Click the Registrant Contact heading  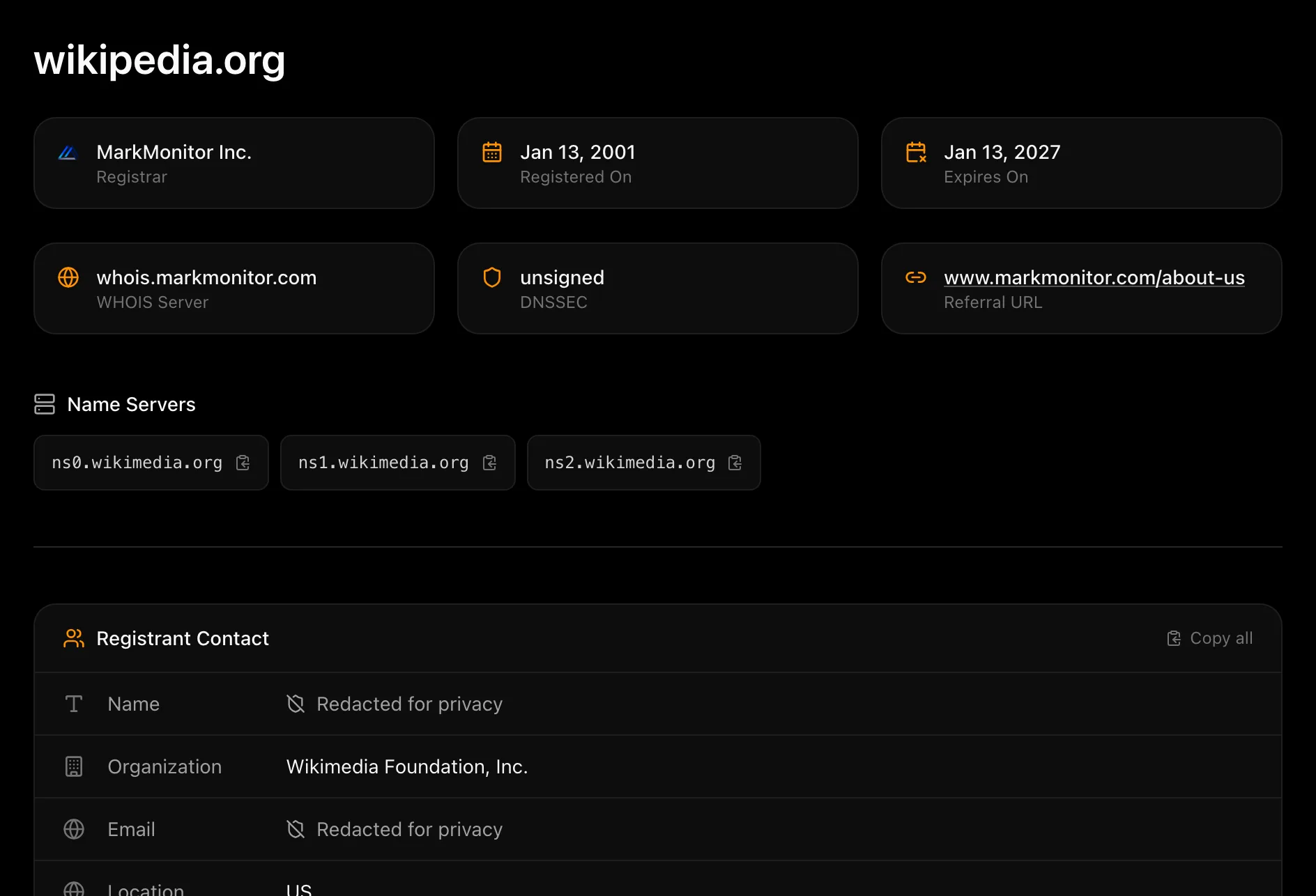pyautogui.click(x=183, y=638)
